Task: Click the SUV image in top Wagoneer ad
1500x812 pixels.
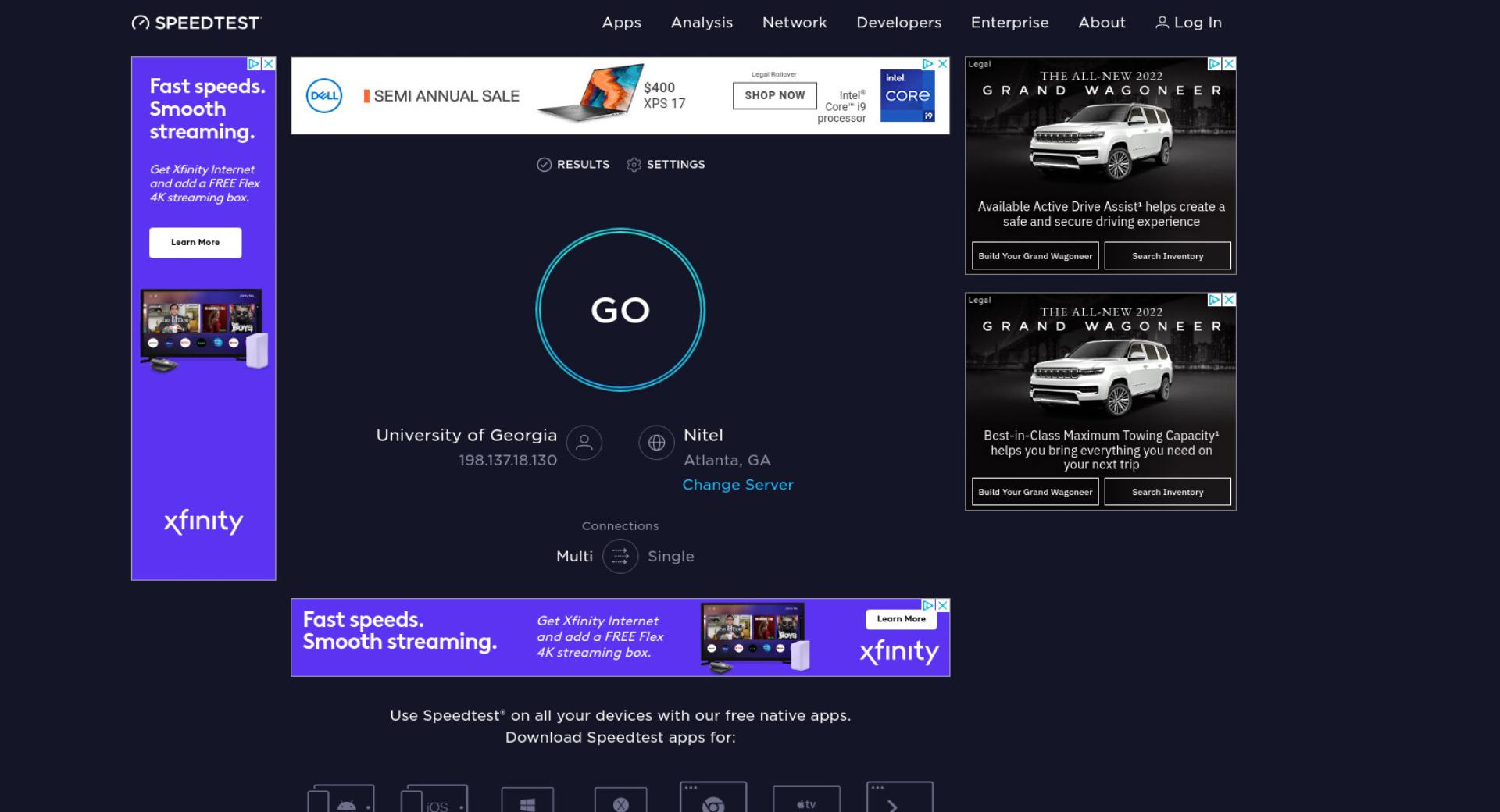Action: [x=1102, y=142]
